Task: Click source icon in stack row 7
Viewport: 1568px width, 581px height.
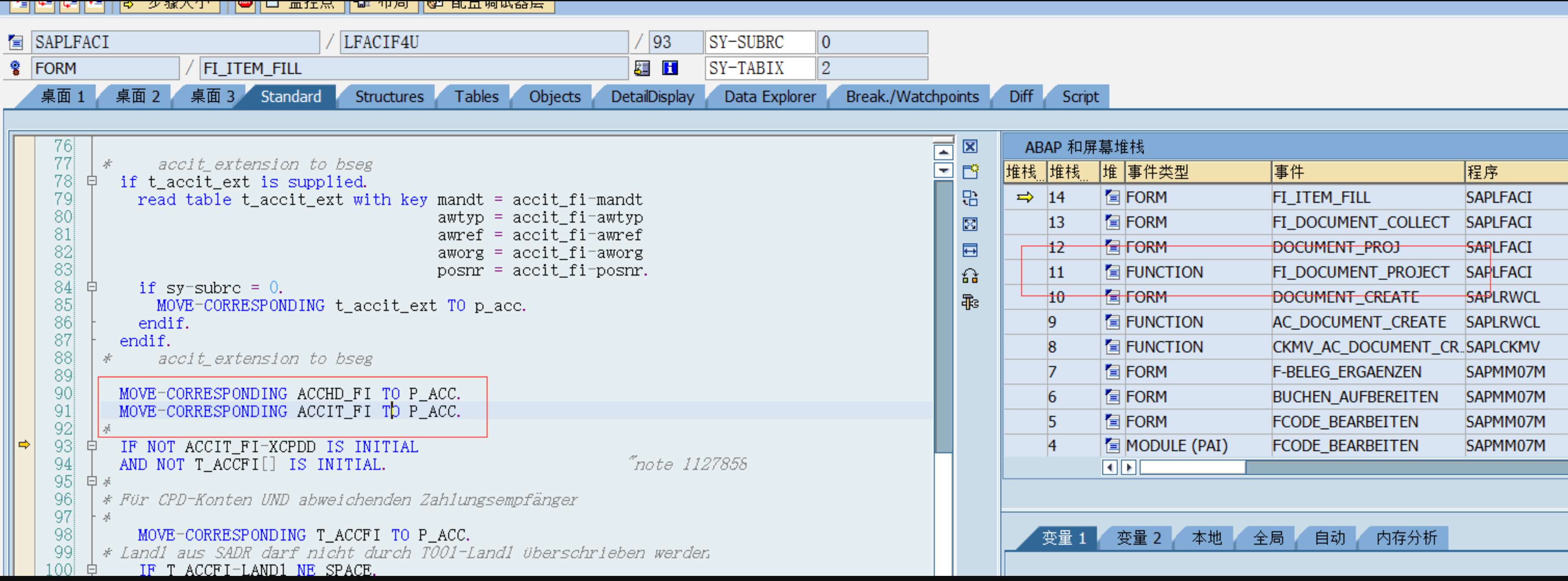Action: coord(1112,372)
